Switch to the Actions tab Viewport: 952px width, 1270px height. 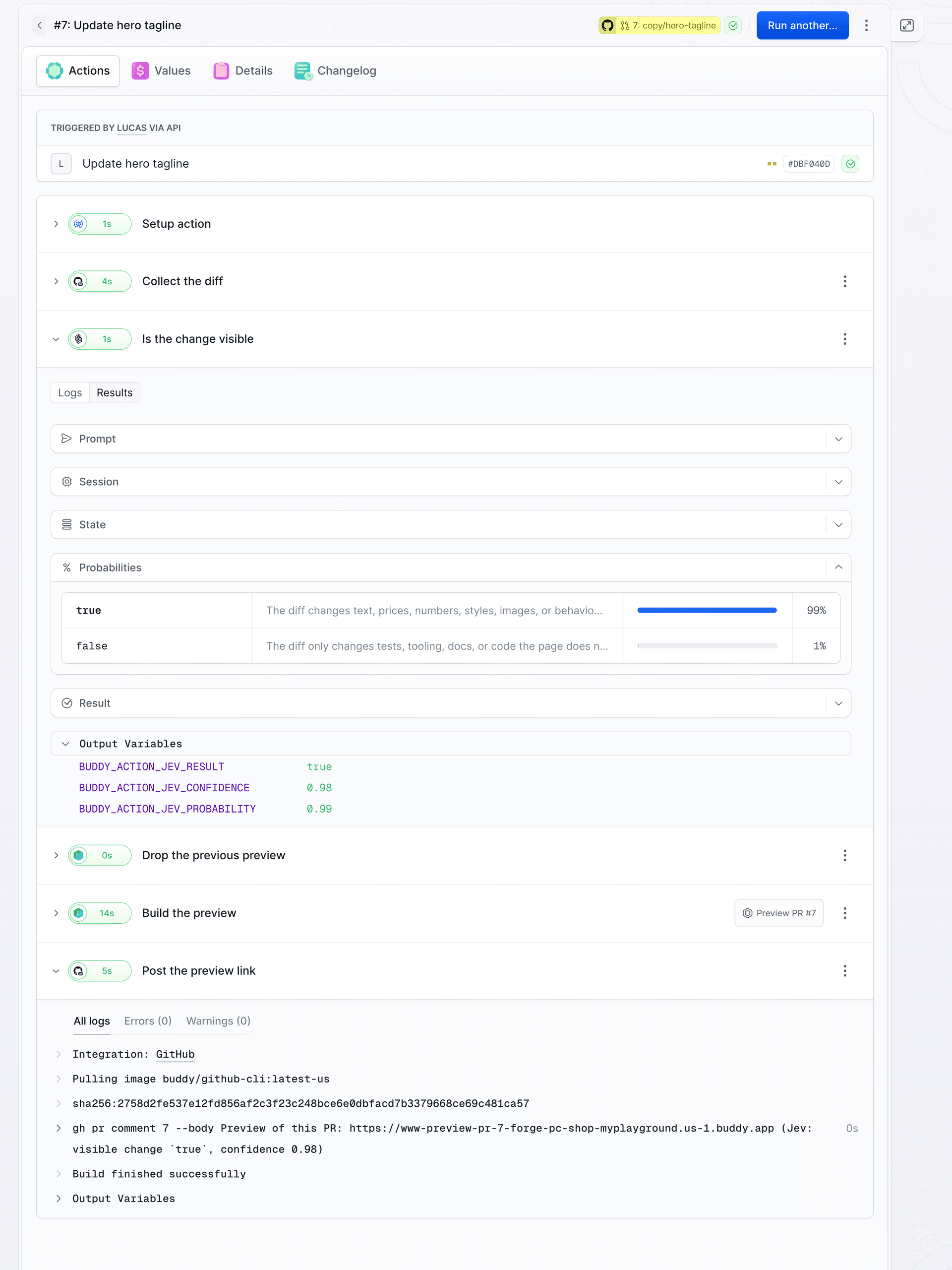78,70
